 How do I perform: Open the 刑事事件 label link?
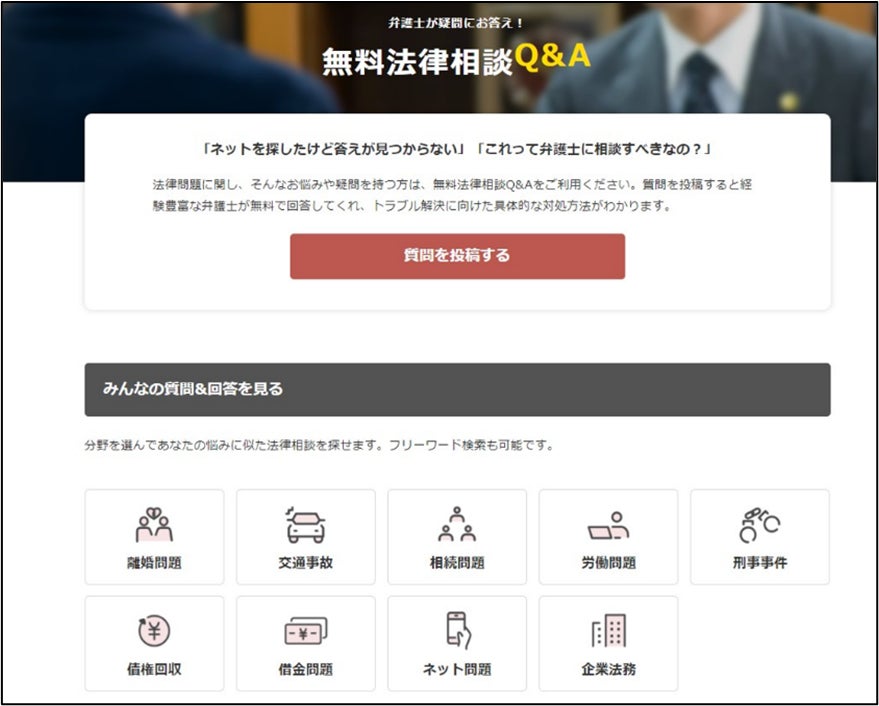[760, 563]
